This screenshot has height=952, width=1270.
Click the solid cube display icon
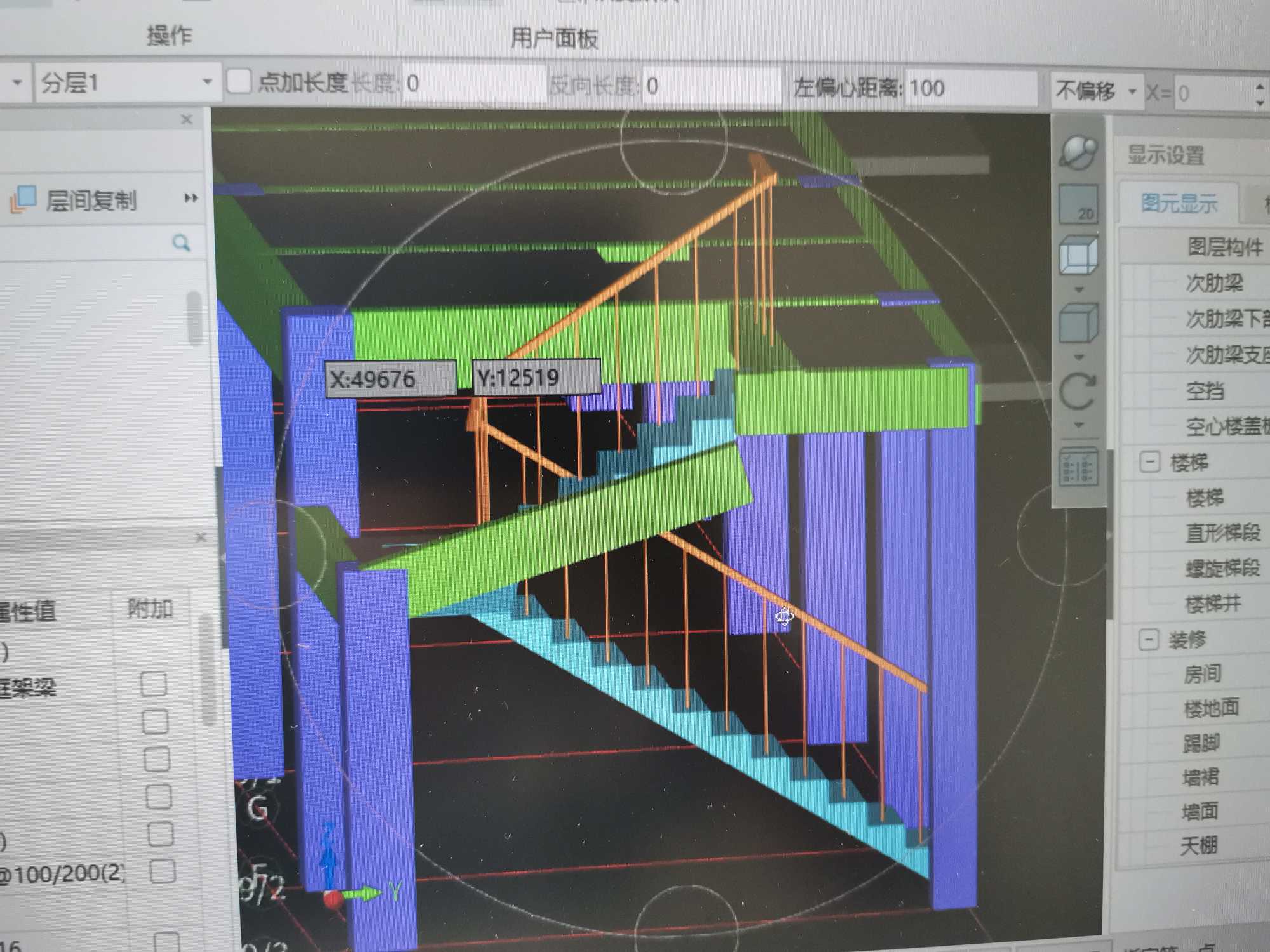(1079, 323)
